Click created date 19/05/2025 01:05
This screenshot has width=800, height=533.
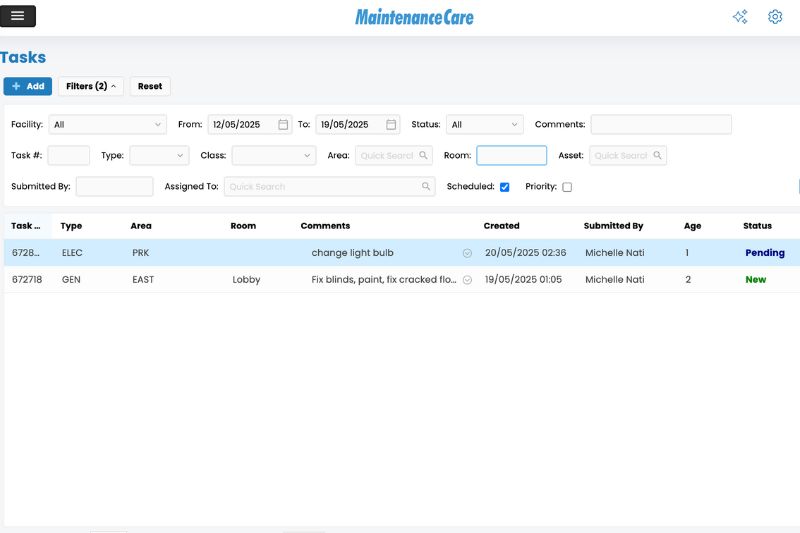(x=523, y=280)
